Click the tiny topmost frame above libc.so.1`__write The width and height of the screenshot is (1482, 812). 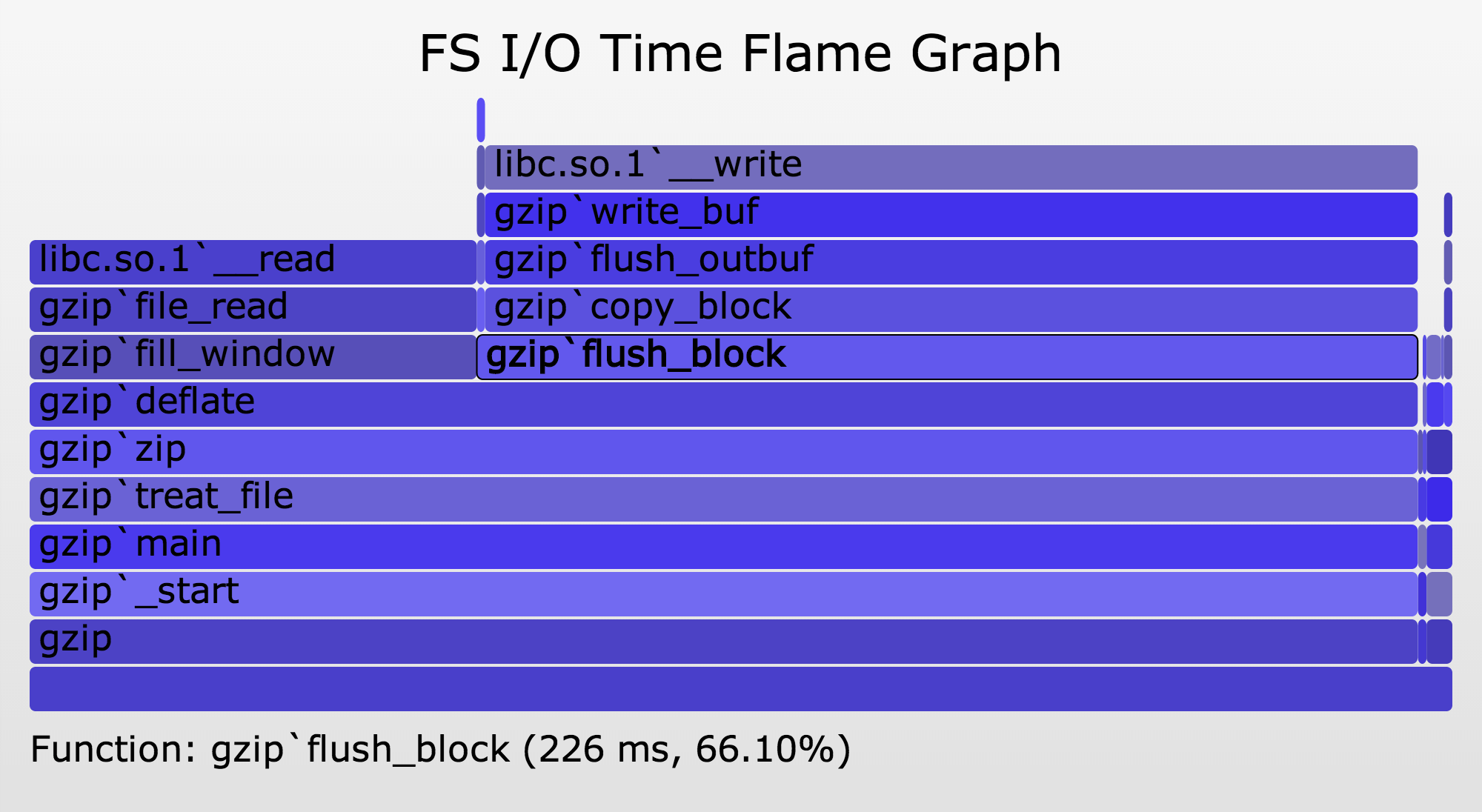point(481,119)
